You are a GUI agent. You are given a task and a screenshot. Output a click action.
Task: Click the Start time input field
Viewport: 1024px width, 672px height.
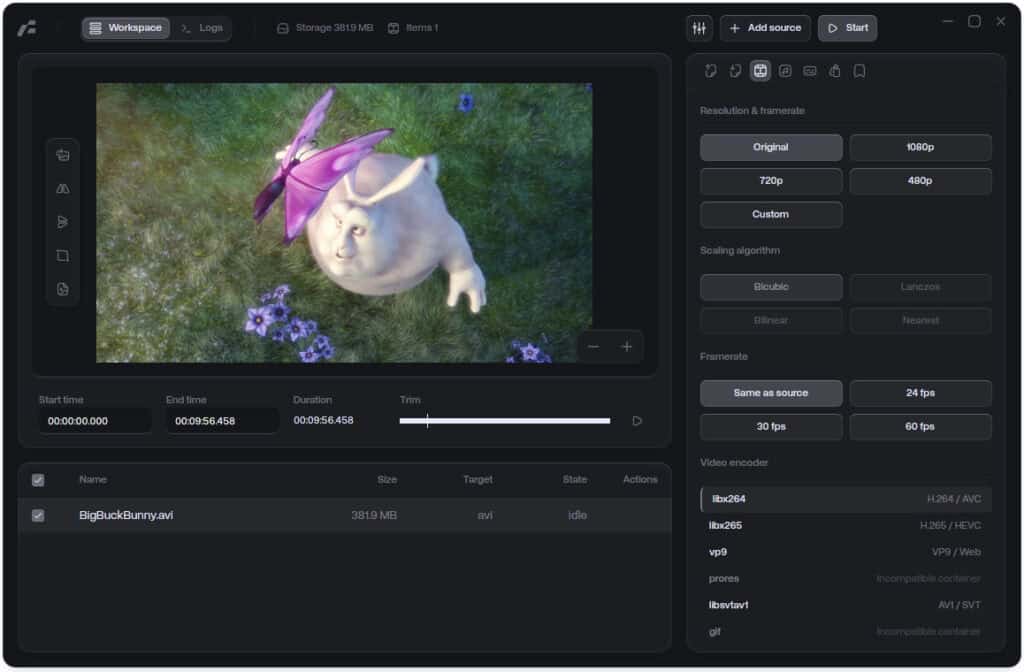(x=95, y=421)
